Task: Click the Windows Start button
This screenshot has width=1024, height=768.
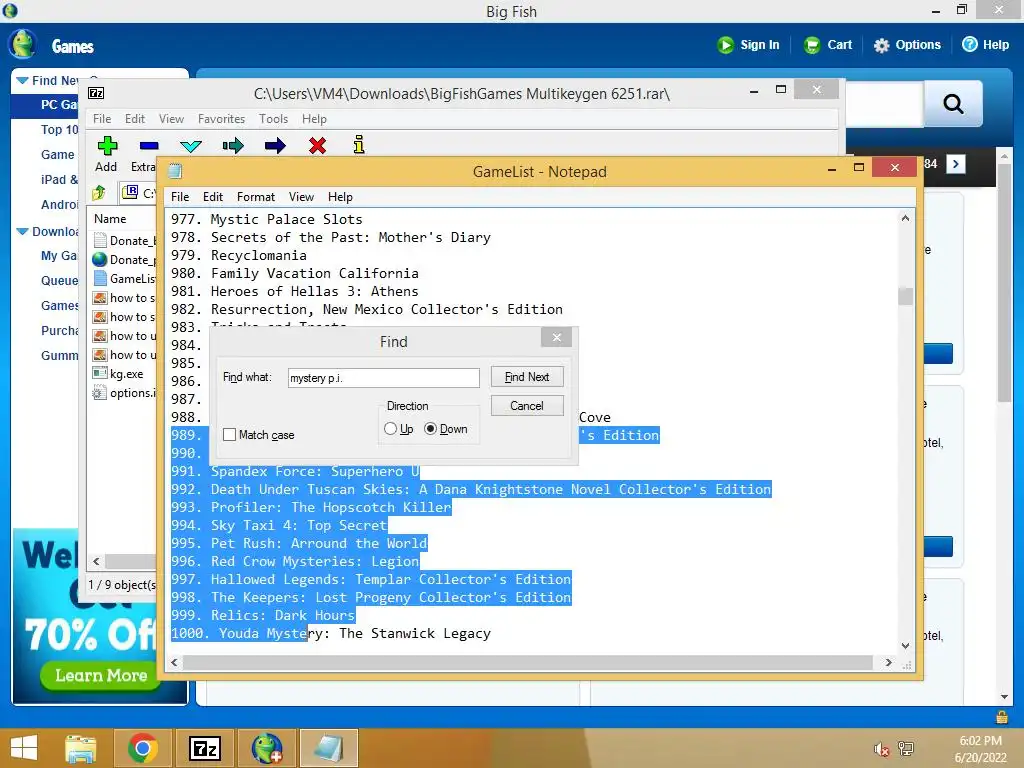Action: [x=24, y=748]
